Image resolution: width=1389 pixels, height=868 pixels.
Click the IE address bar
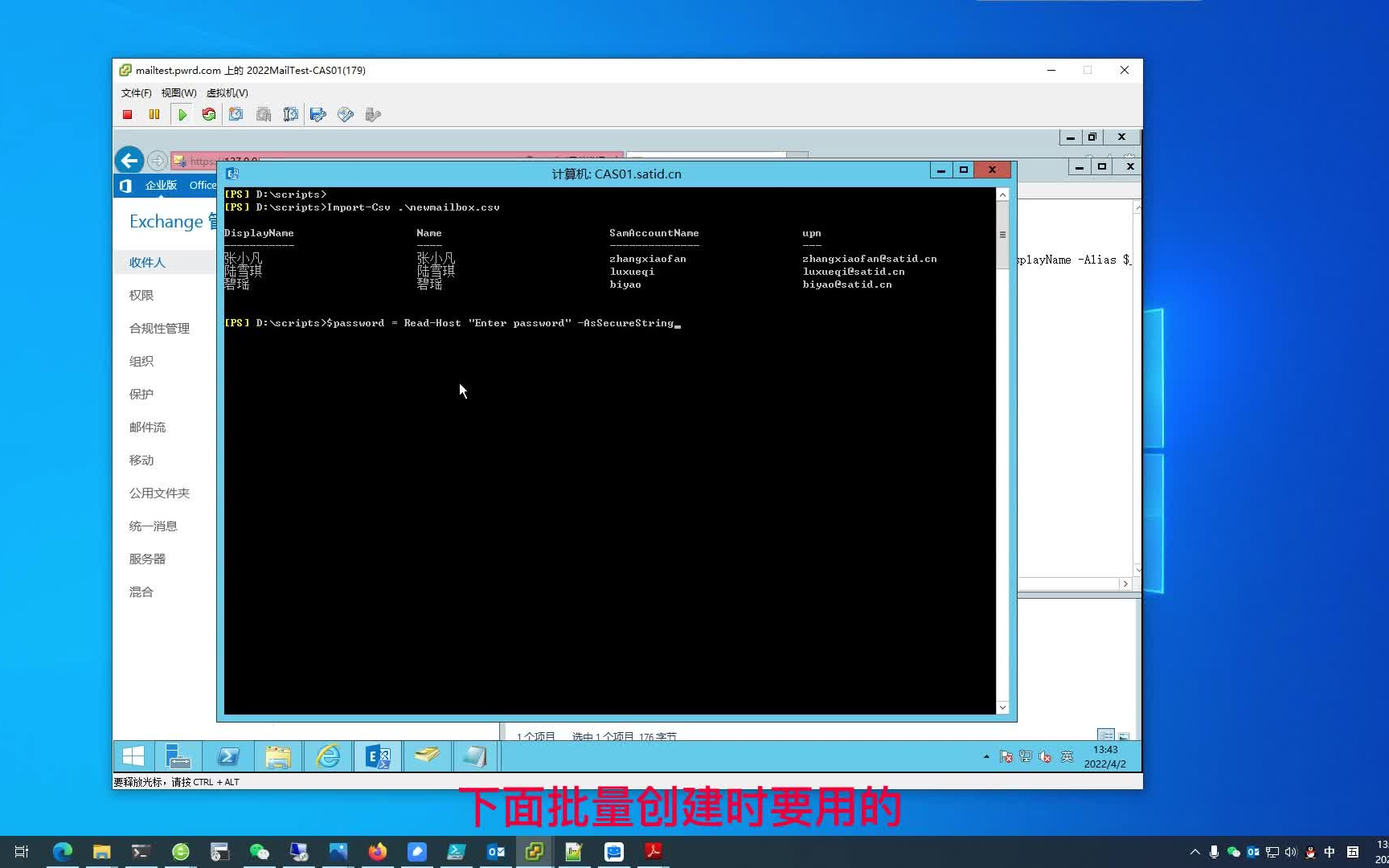click(x=397, y=161)
